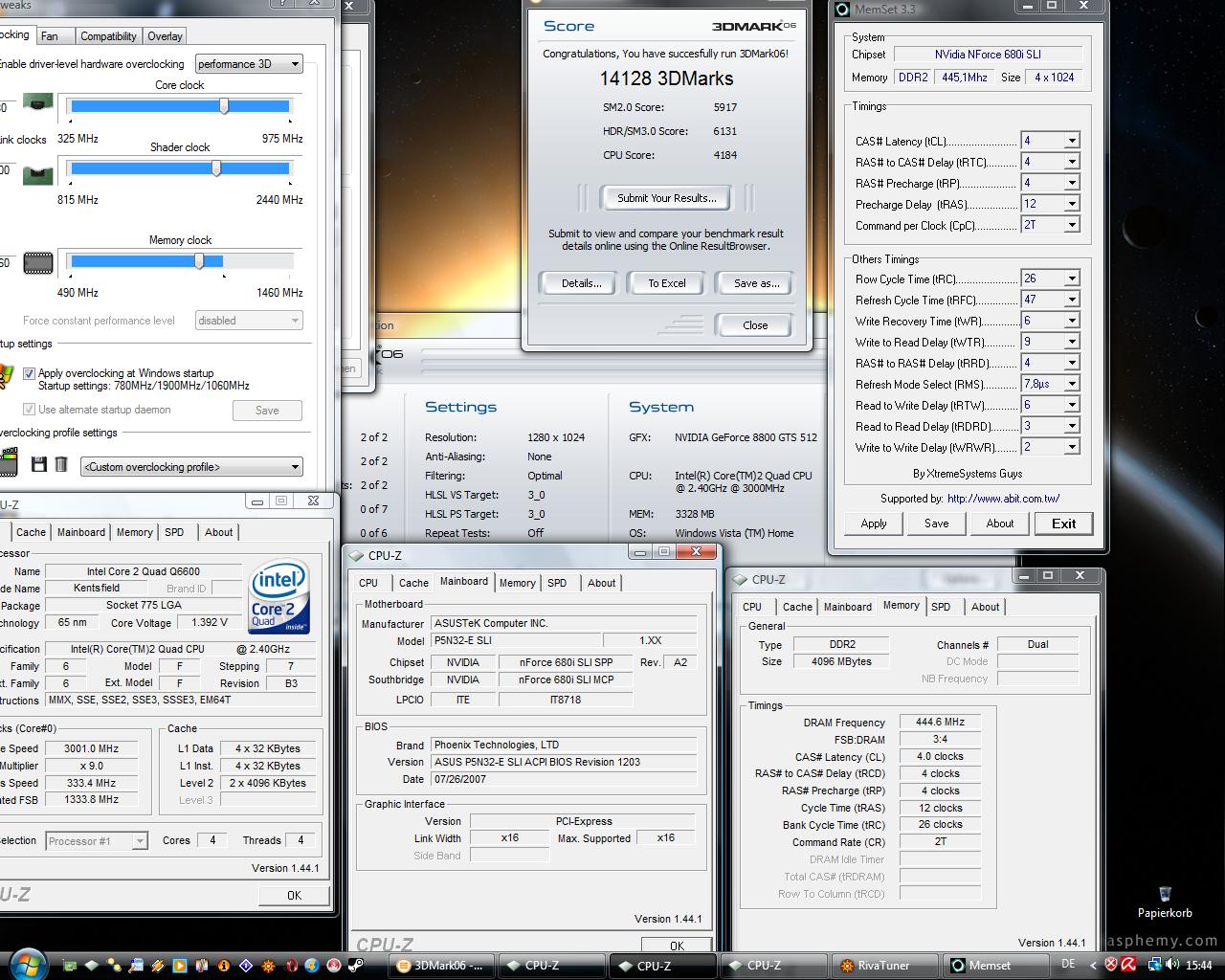Viewport: 1225px width, 980px height.
Task: Expand Command per Clock (CpC) dropdown
Action: (x=1072, y=225)
